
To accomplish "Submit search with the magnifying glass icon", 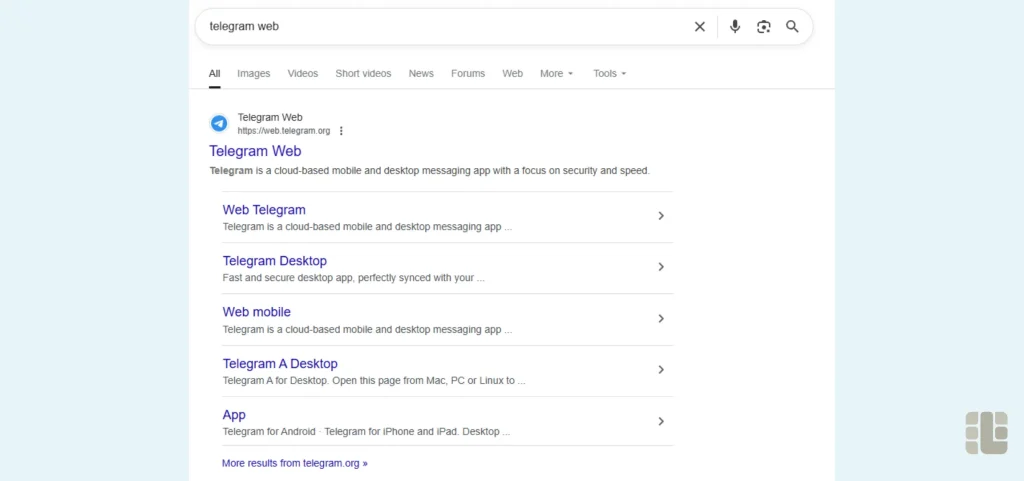I will click(x=792, y=27).
